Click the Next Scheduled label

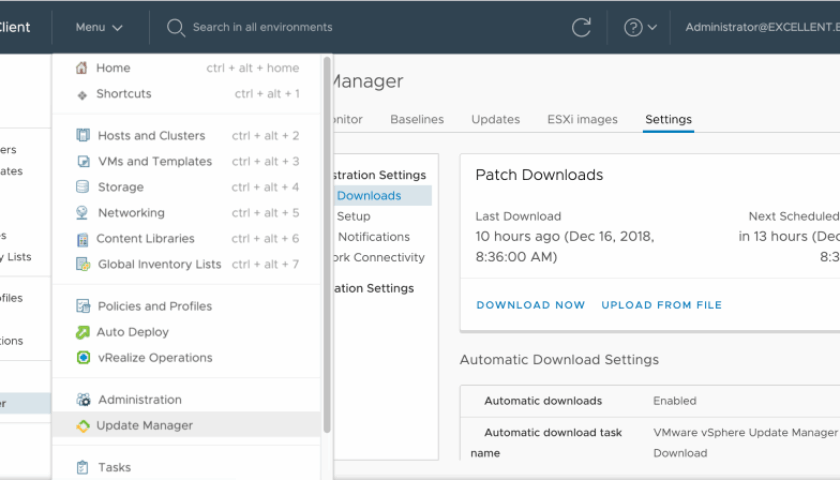794,216
